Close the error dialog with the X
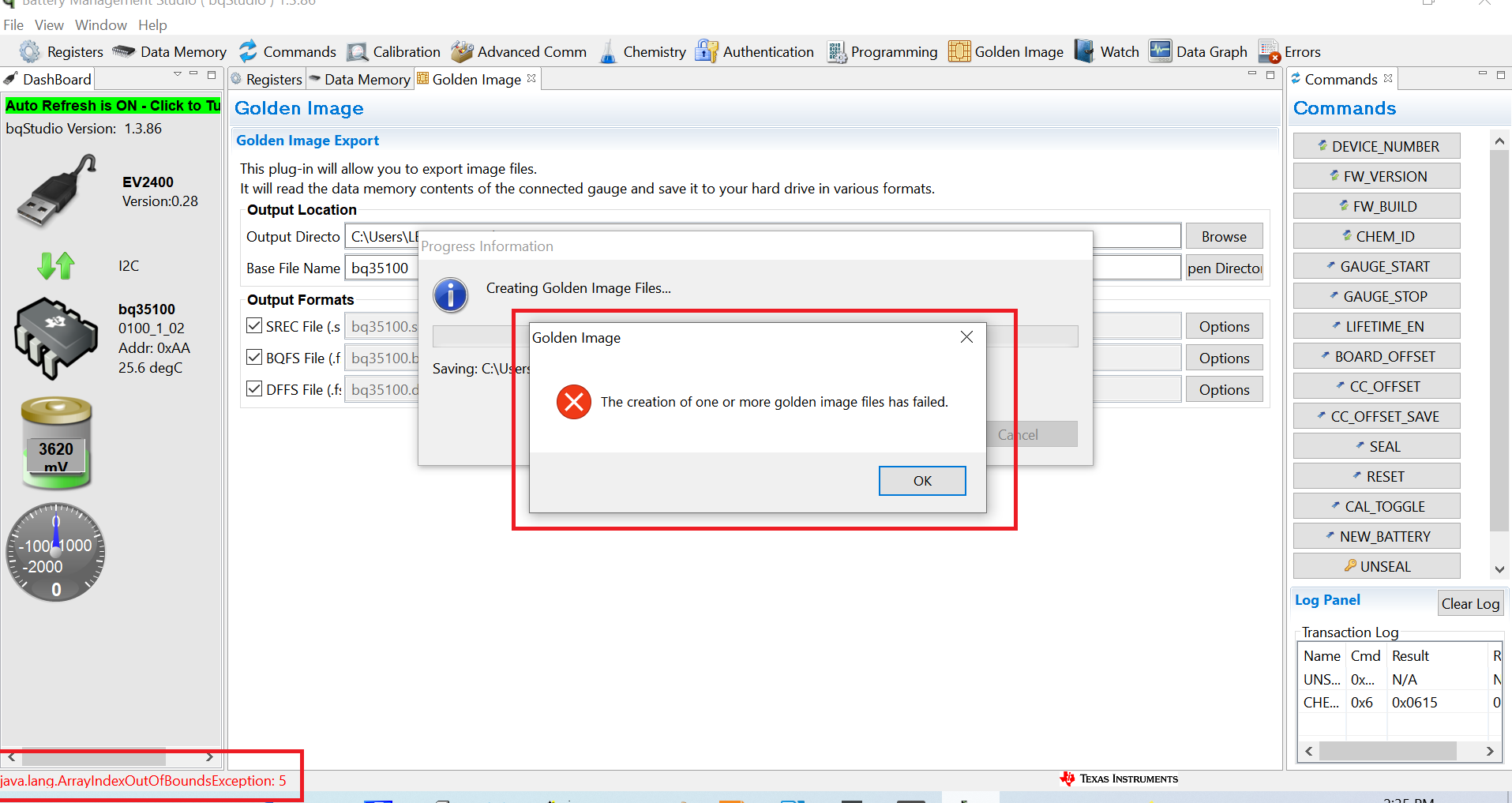This screenshot has height=803, width=1512. coord(966,337)
